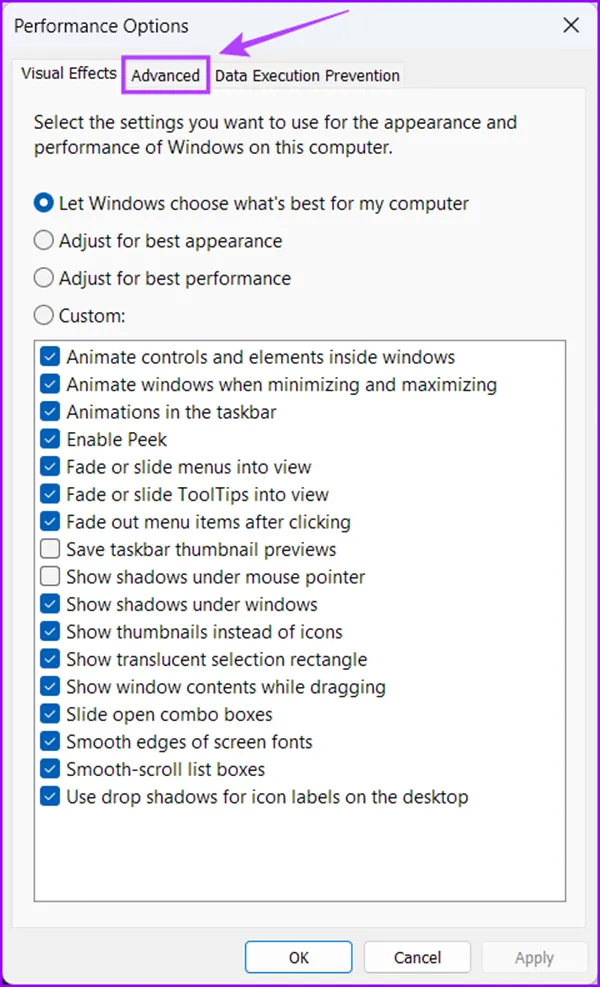The image size is (600, 987).
Task: Switch to the Advanced tab
Action: pyautogui.click(x=166, y=76)
